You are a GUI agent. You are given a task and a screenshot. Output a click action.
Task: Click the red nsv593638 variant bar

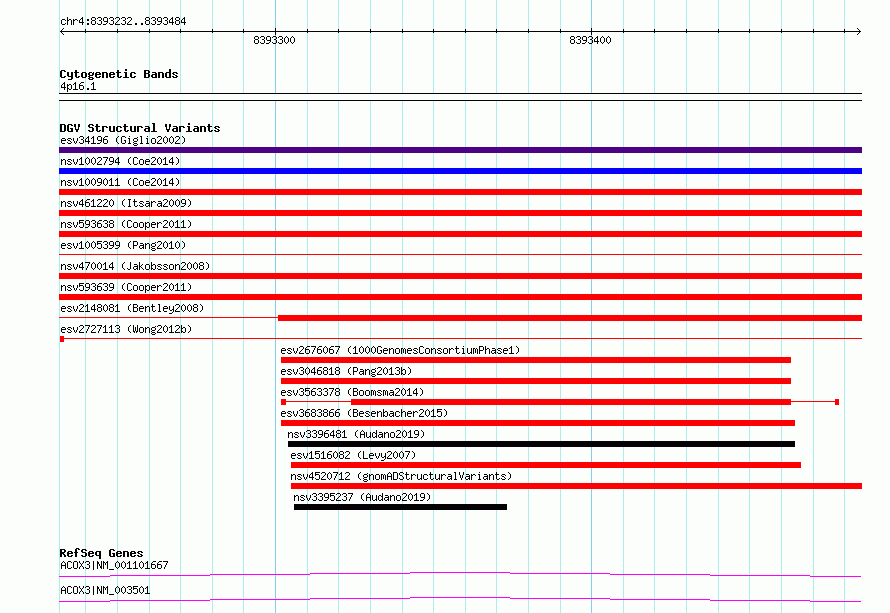point(460,234)
